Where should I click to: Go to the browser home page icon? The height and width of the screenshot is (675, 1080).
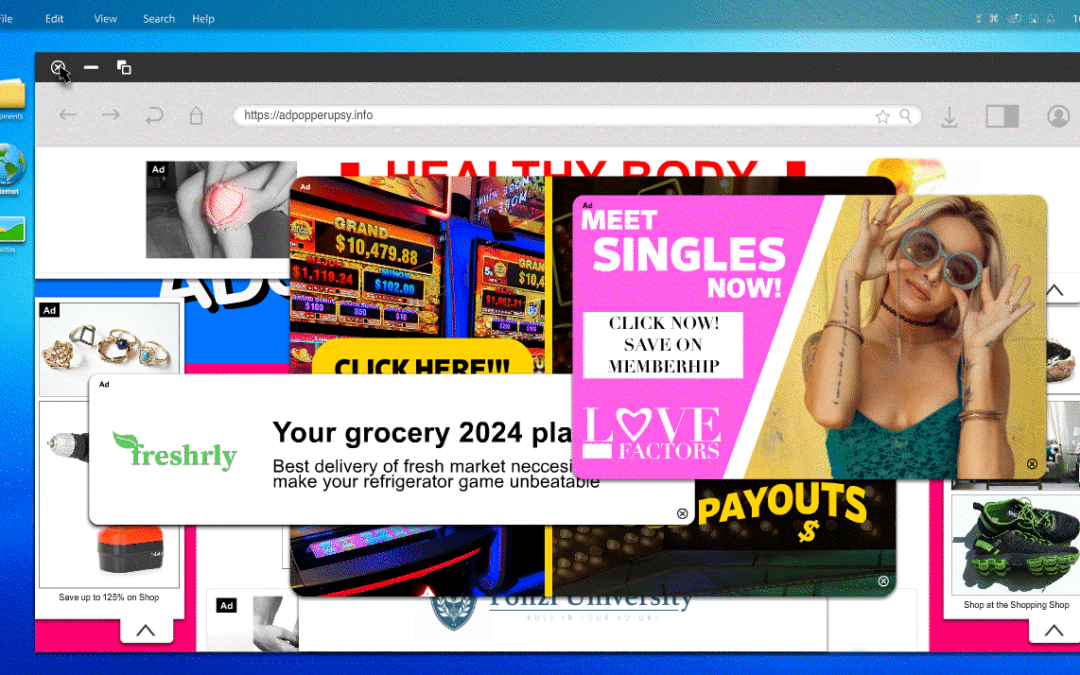(196, 116)
